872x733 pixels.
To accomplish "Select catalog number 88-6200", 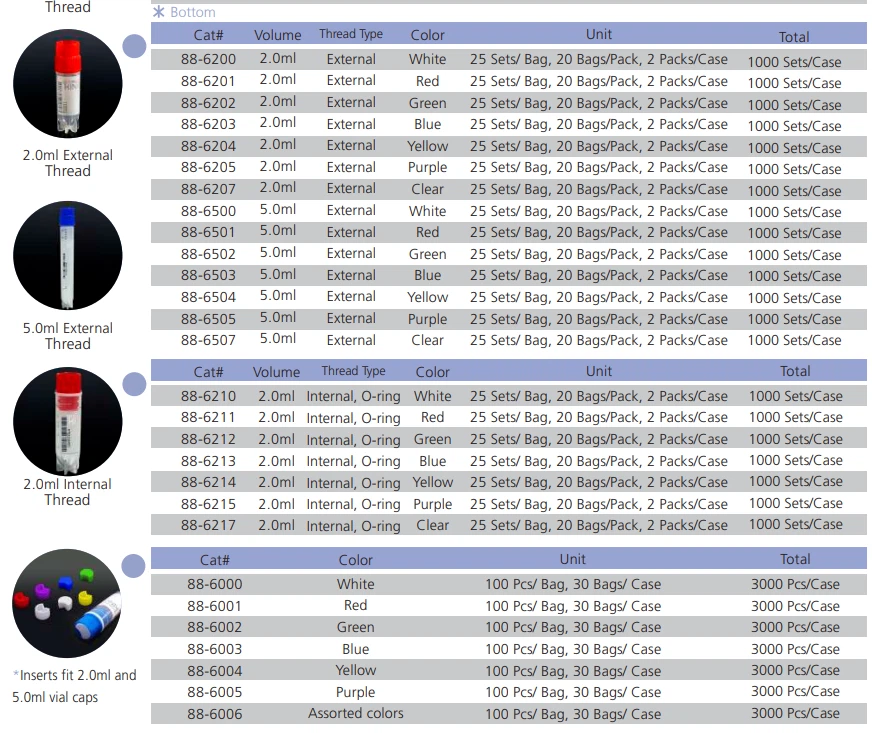I will 208,59.
